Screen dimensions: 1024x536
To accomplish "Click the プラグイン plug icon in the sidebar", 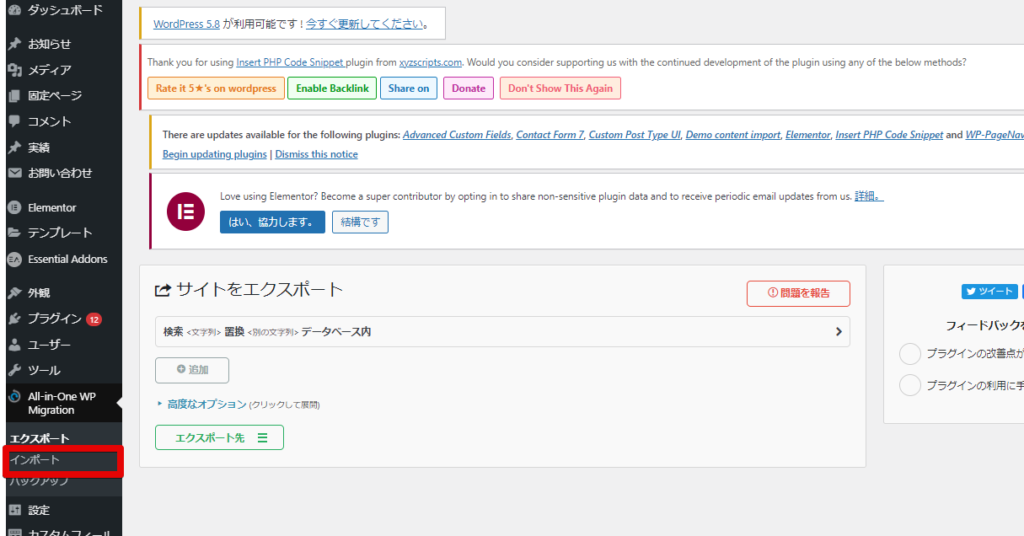I will (x=14, y=319).
